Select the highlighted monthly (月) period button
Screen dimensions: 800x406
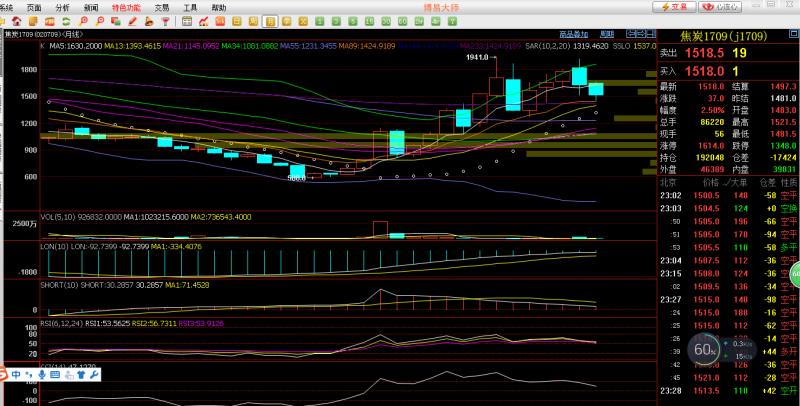[270, 21]
